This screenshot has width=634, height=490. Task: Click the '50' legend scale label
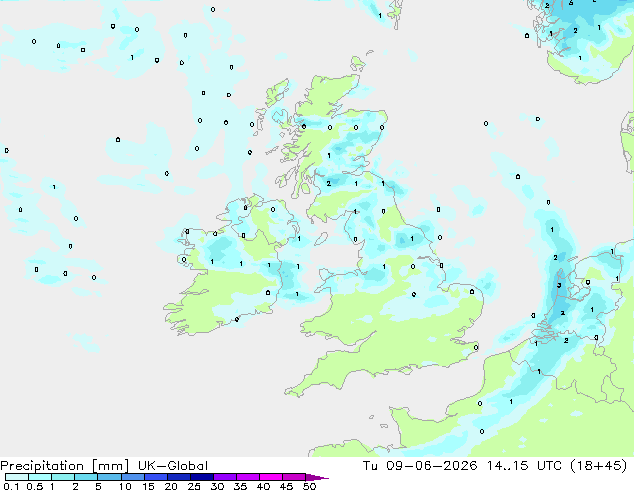pos(309,486)
